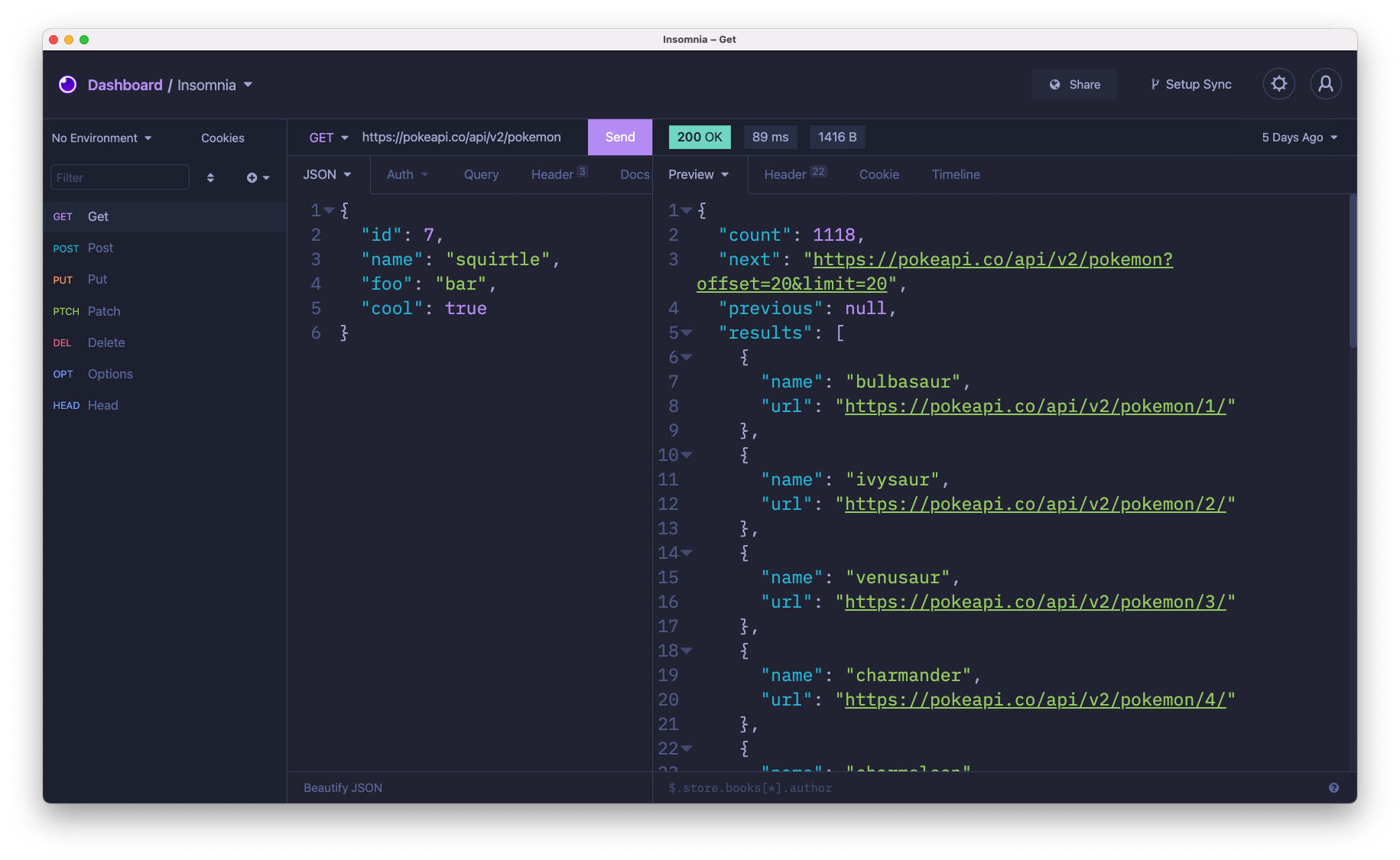Collapse response line 18 object fold arrow

coord(687,651)
